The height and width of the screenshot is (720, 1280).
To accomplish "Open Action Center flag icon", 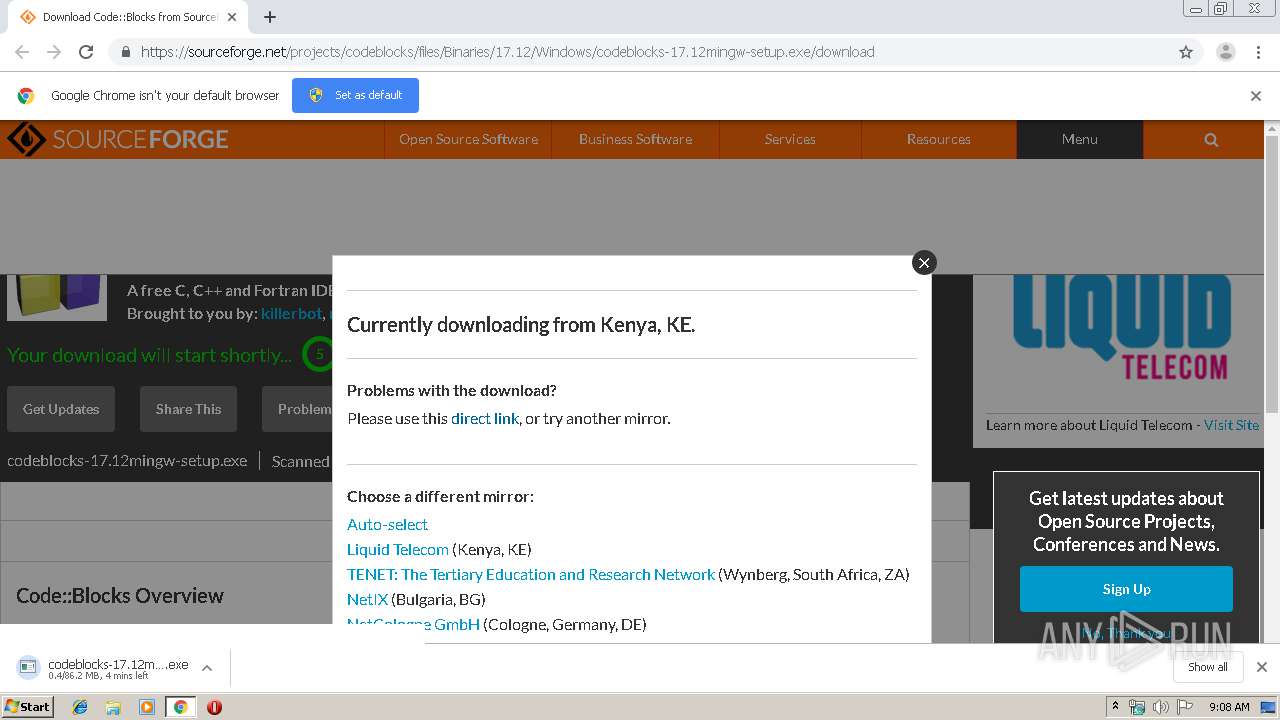I will [x=1185, y=707].
